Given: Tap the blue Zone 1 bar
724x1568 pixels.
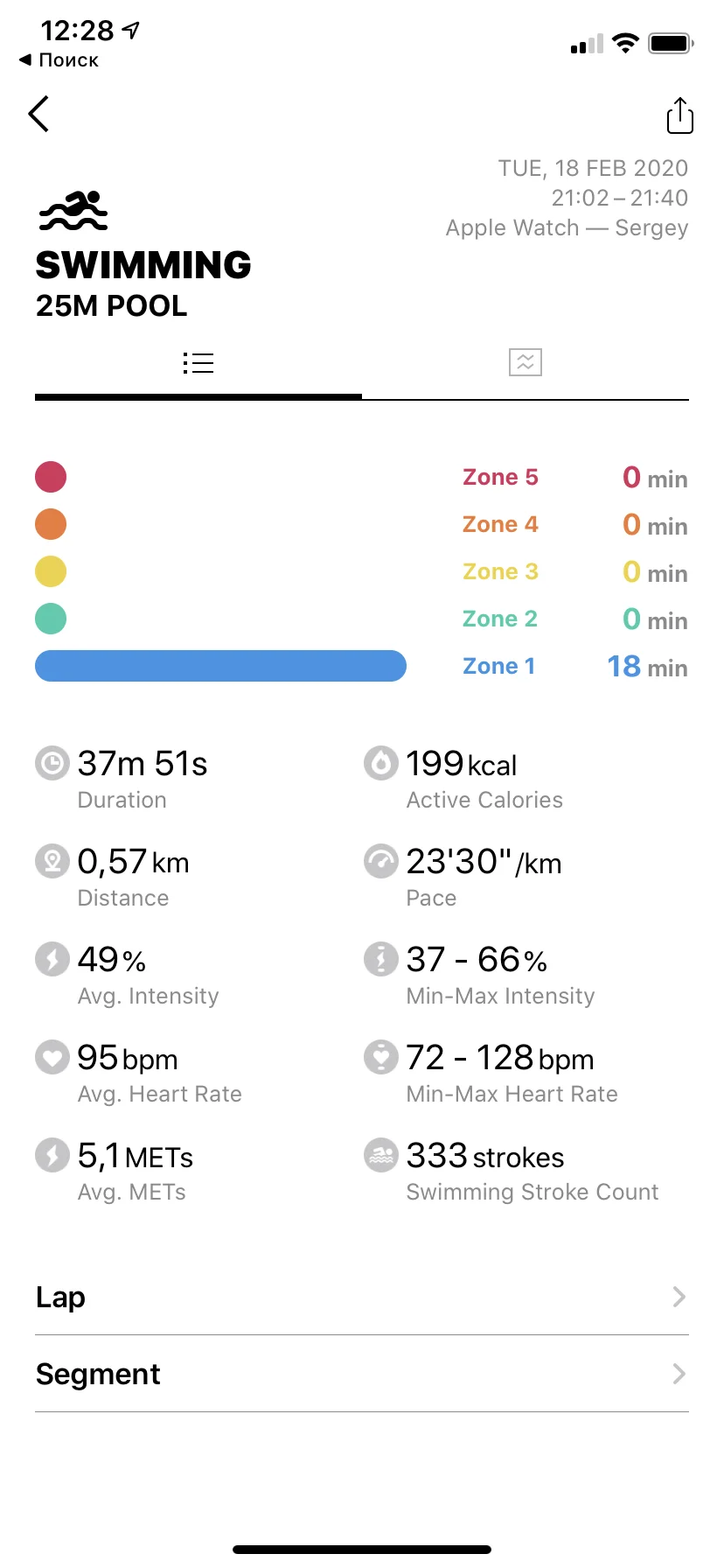Looking at the screenshot, I should (x=220, y=666).
